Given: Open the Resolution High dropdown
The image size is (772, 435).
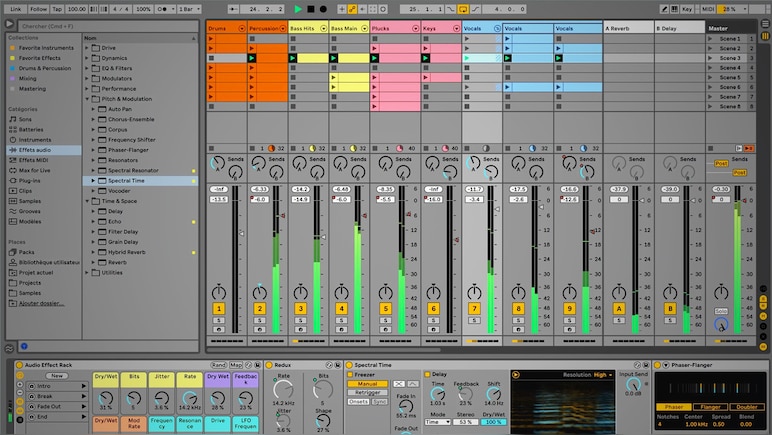Looking at the screenshot, I should [603, 375].
